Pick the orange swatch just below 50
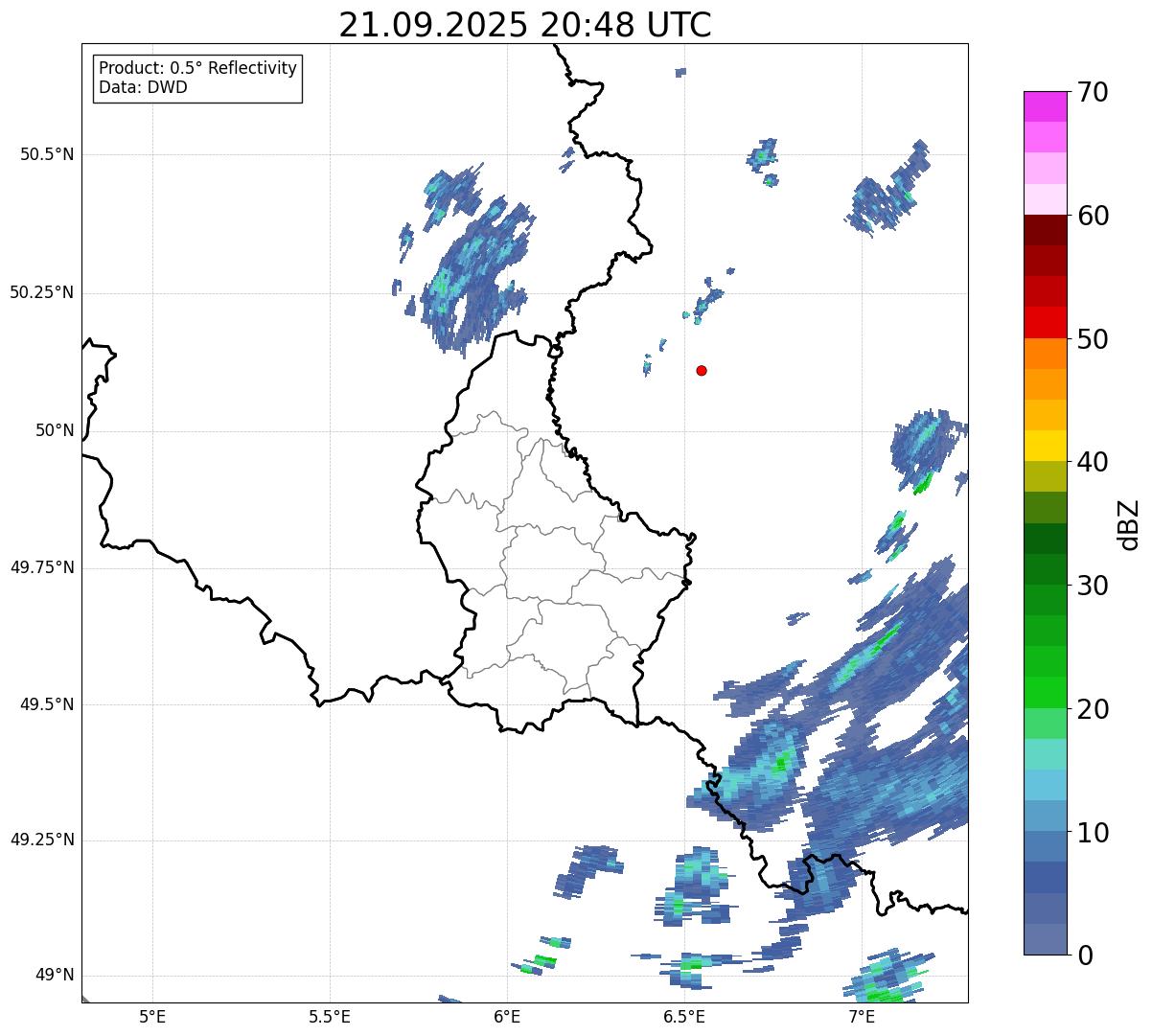The width and height of the screenshot is (1152, 1036). tap(1045, 354)
